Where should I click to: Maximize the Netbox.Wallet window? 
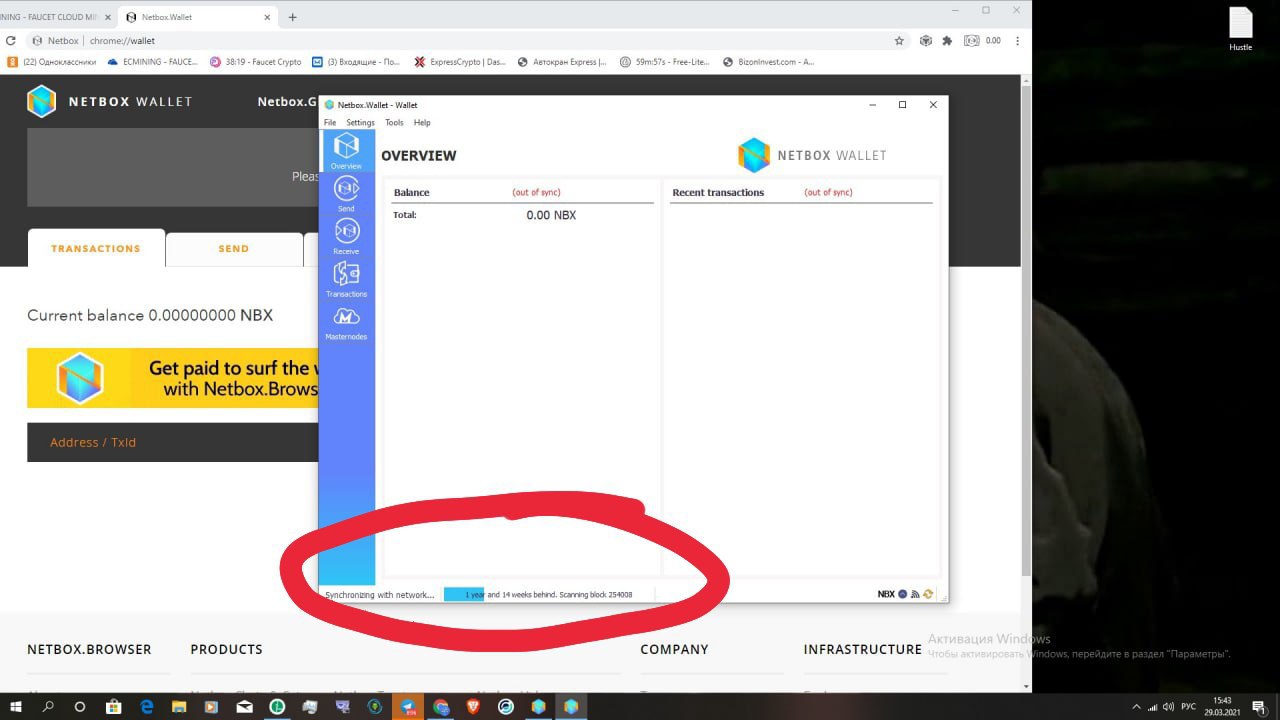click(x=902, y=104)
